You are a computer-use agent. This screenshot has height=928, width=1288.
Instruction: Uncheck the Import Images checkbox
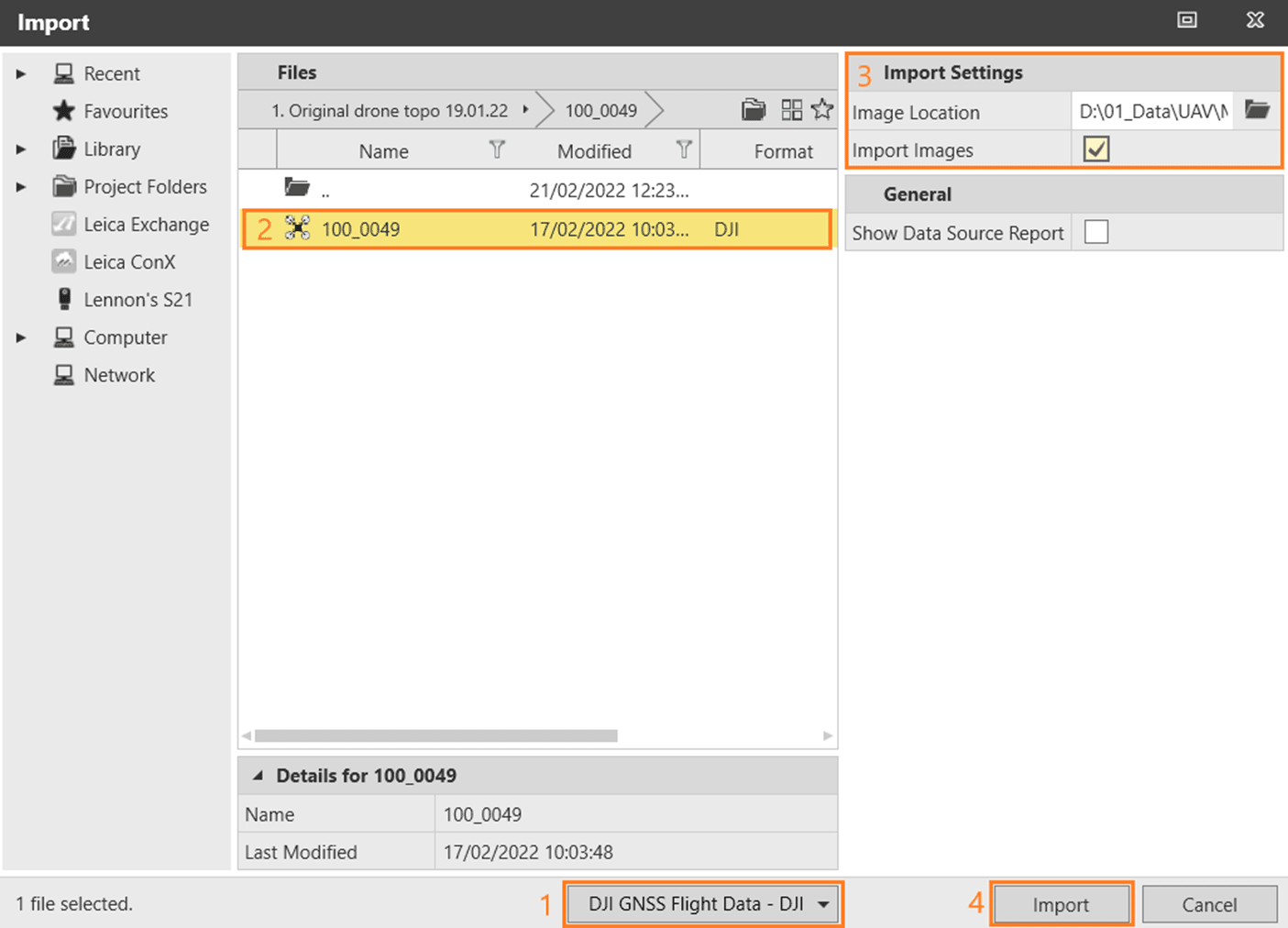click(x=1095, y=149)
